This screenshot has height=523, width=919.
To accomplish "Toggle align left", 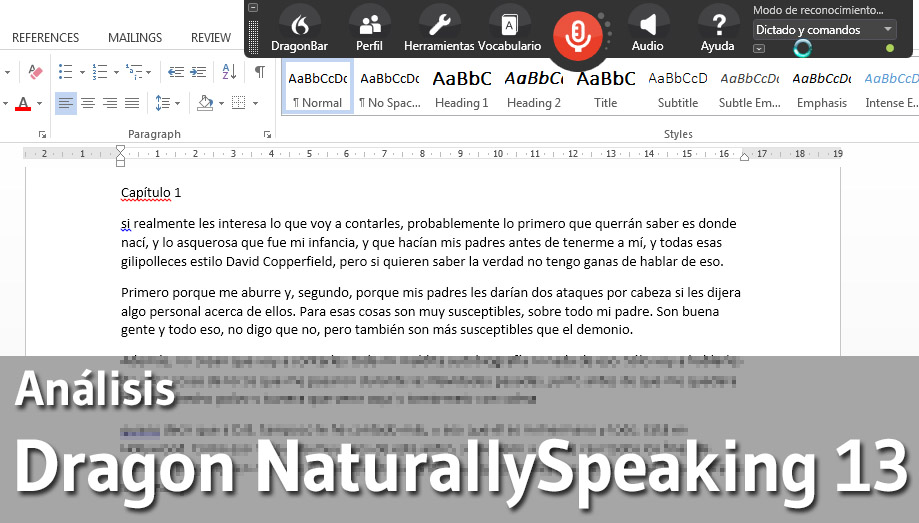I will (66, 104).
